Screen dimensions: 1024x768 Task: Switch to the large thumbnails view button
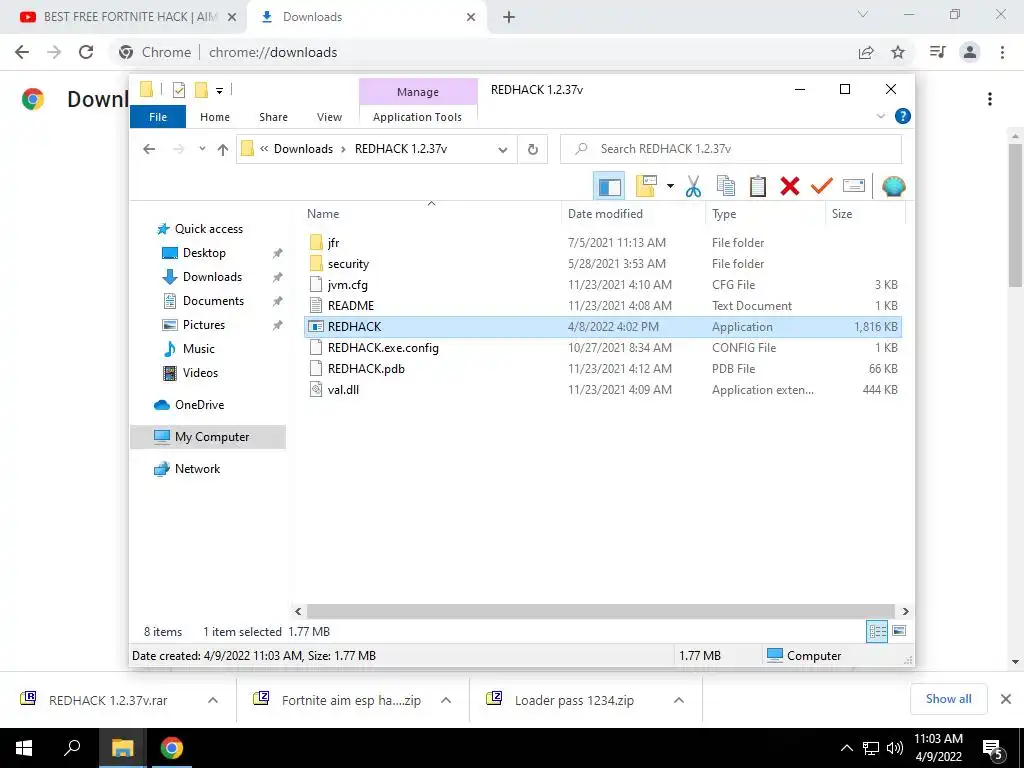point(899,632)
